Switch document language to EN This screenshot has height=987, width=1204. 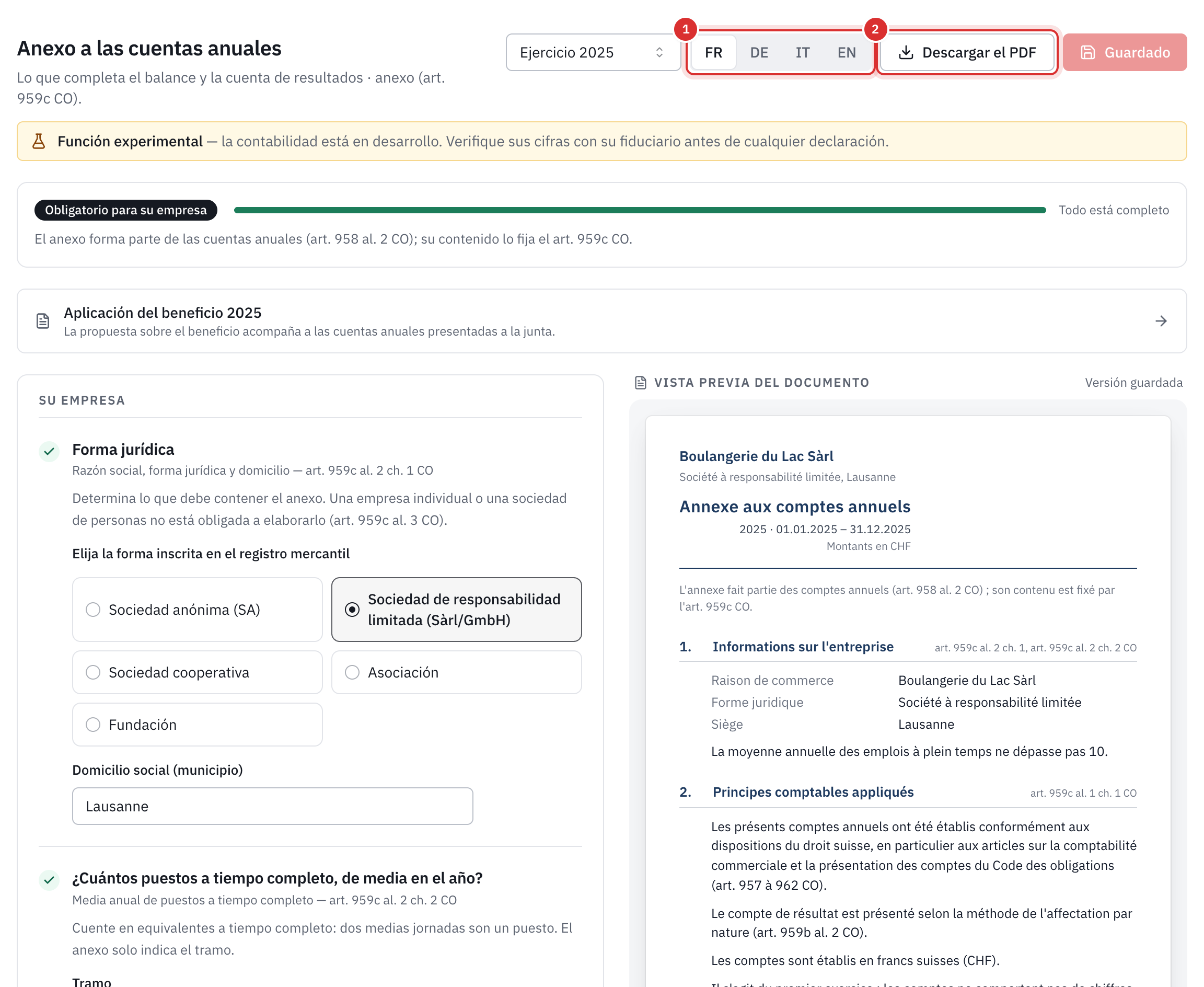point(847,53)
